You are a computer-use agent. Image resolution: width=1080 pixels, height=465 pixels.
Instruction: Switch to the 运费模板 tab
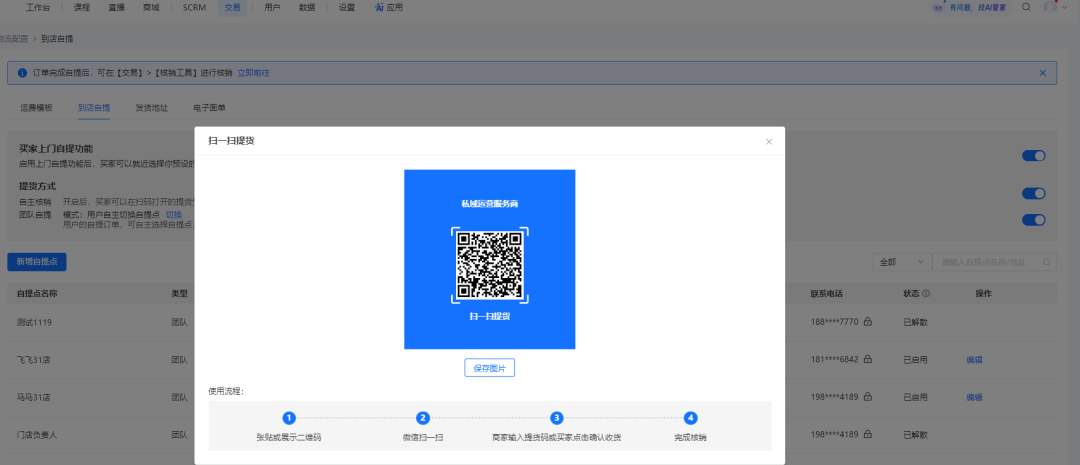pyautogui.click(x=36, y=108)
